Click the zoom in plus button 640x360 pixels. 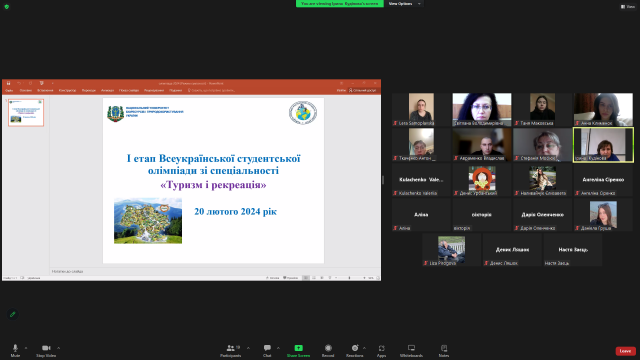(364, 278)
